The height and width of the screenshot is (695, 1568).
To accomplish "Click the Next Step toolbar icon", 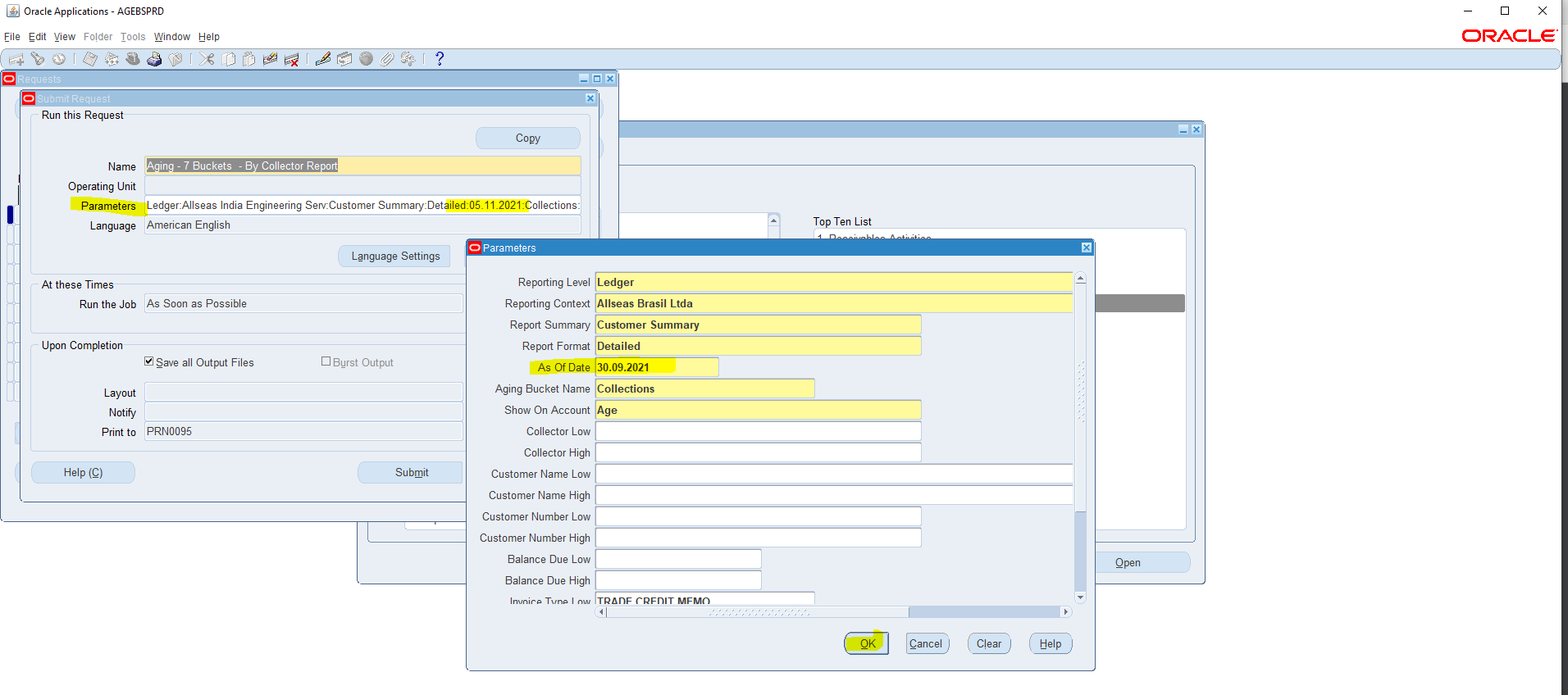I will (x=112, y=59).
